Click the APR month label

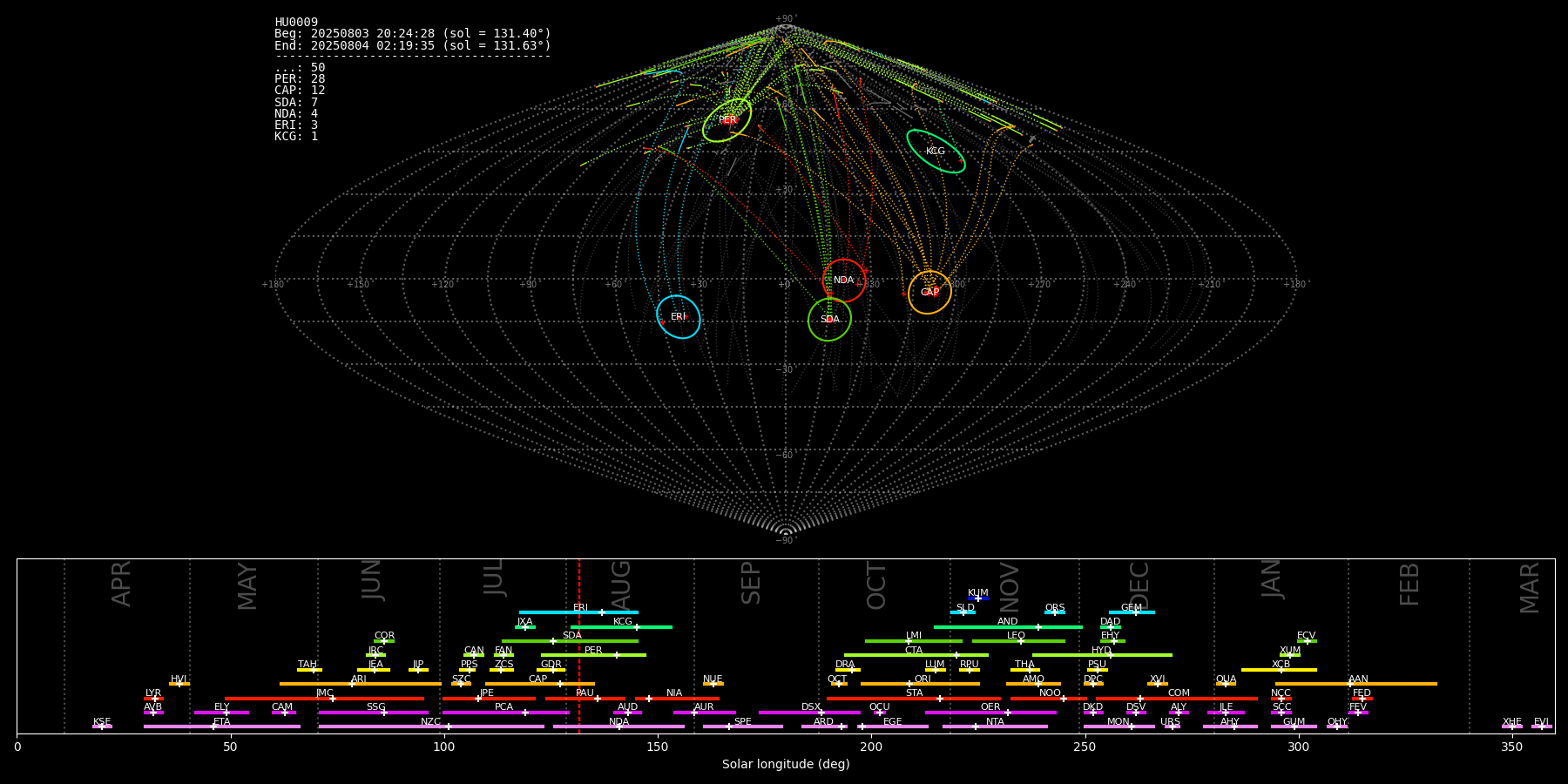coord(121,584)
